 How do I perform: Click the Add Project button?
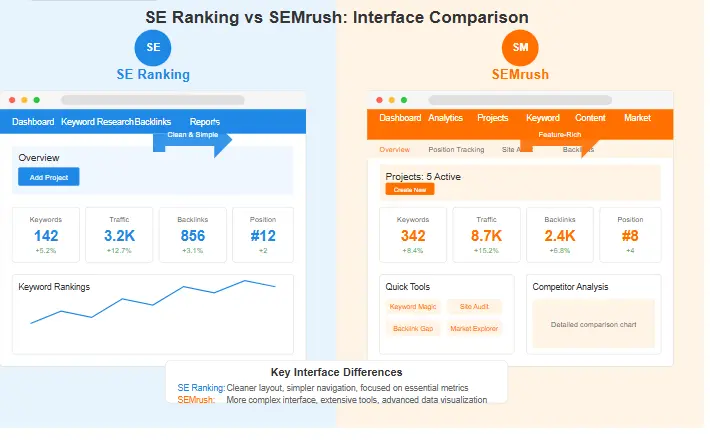[49, 177]
